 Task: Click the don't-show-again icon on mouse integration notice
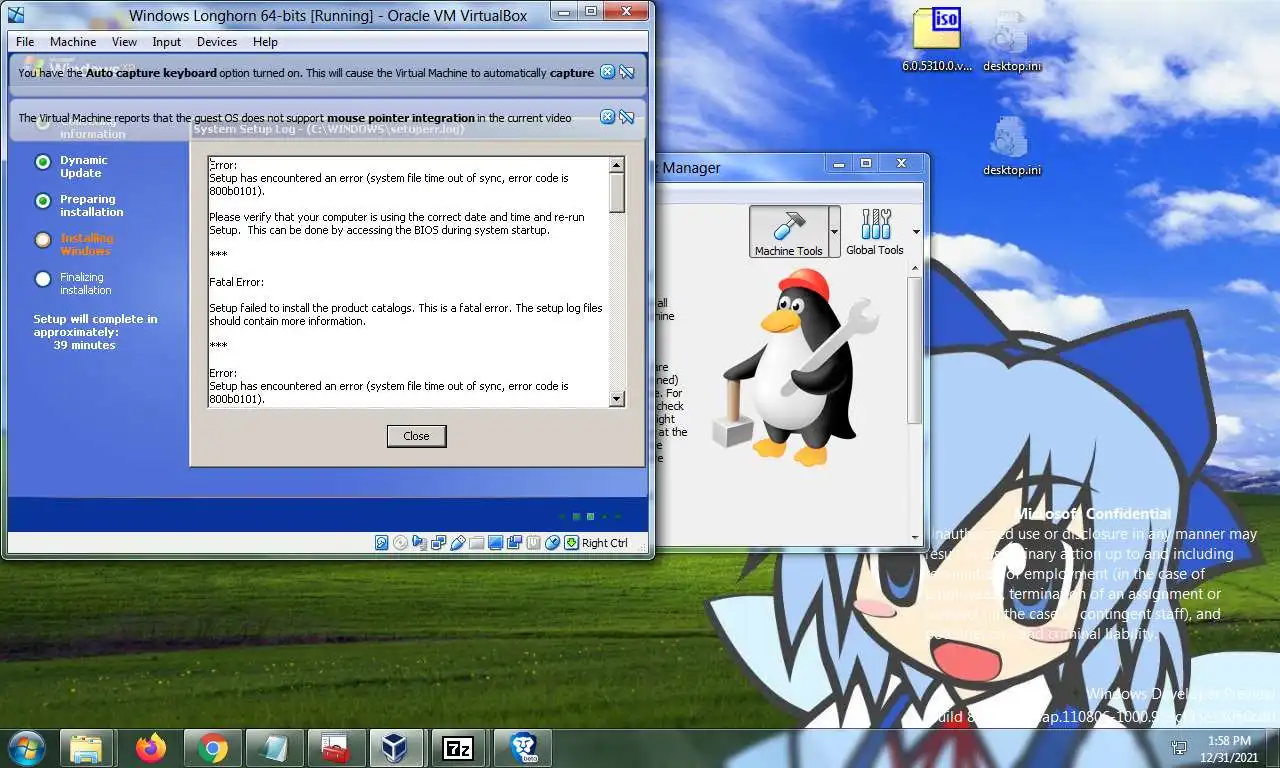coord(627,117)
